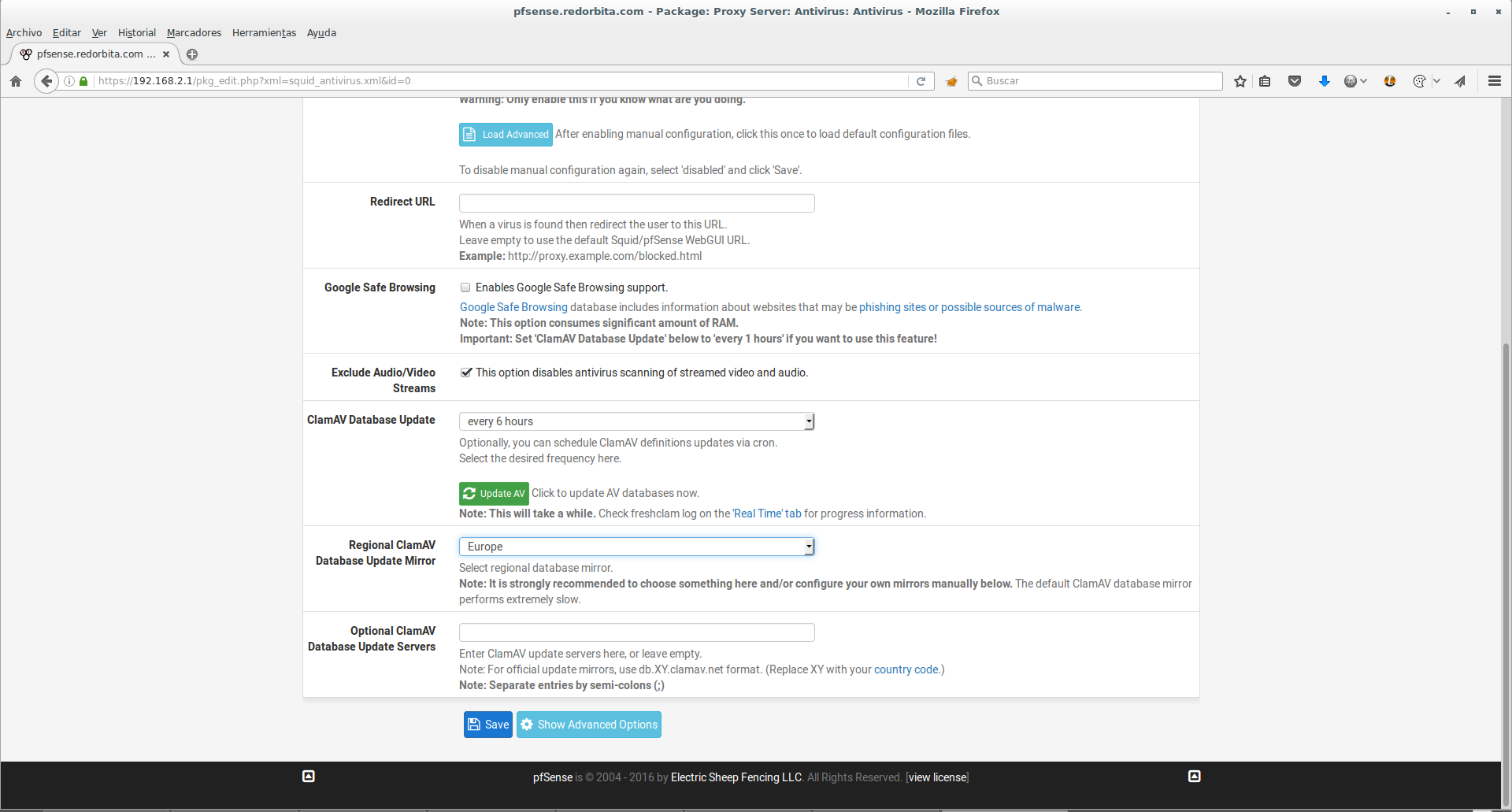The image size is (1512, 812).
Task: Open the Pocket icon in toolbar
Action: click(1295, 81)
